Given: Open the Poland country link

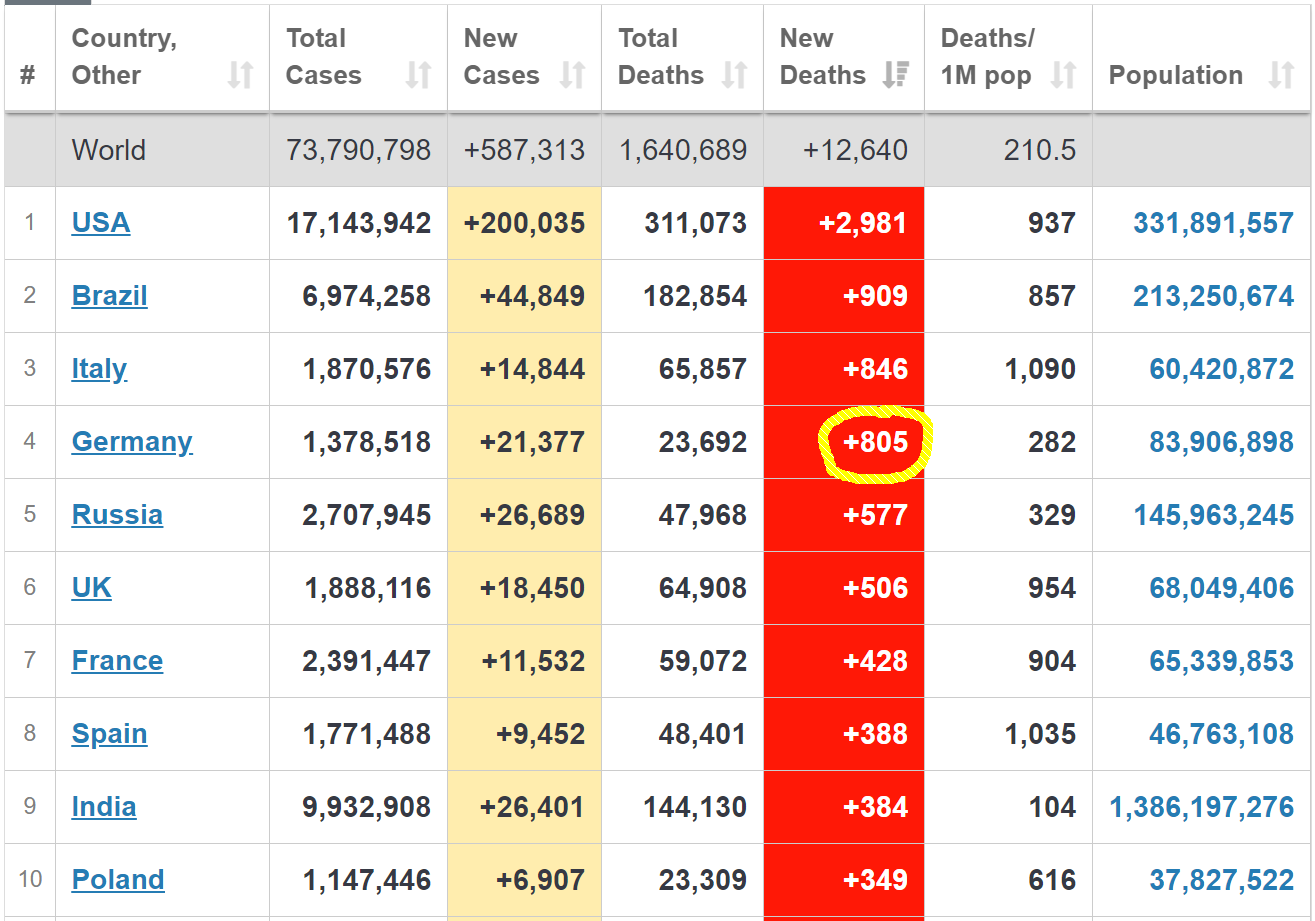Looking at the screenshot, I should tap(118, 880).
